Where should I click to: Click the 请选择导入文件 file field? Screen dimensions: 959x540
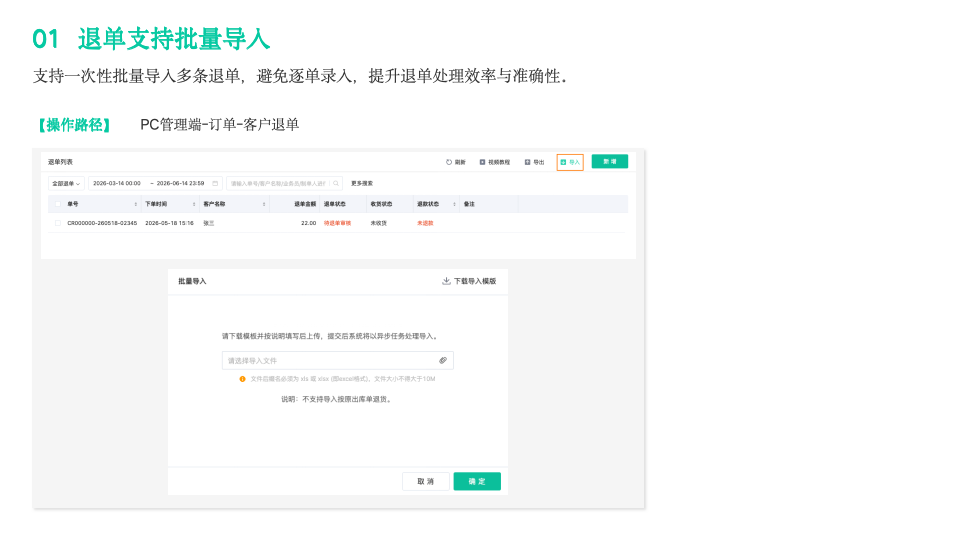pos(338,361)
